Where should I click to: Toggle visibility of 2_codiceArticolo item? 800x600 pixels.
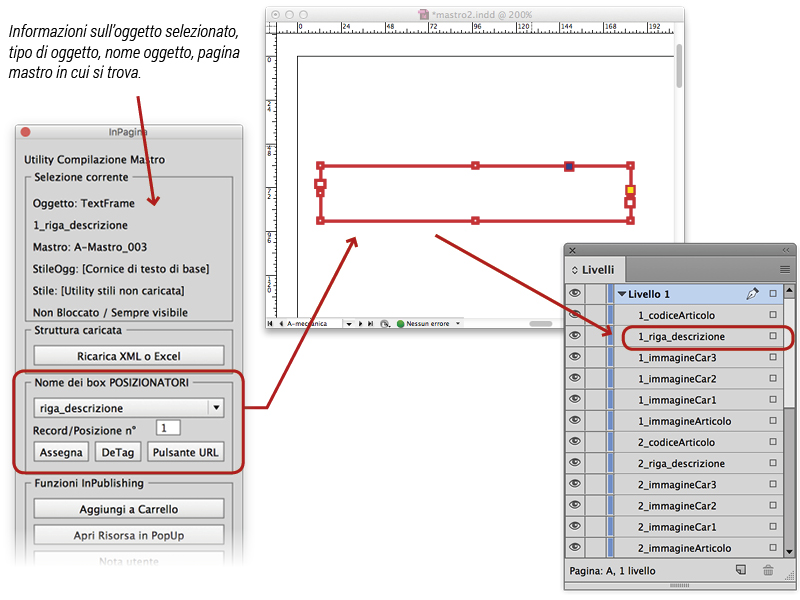(x=574, y=442)
